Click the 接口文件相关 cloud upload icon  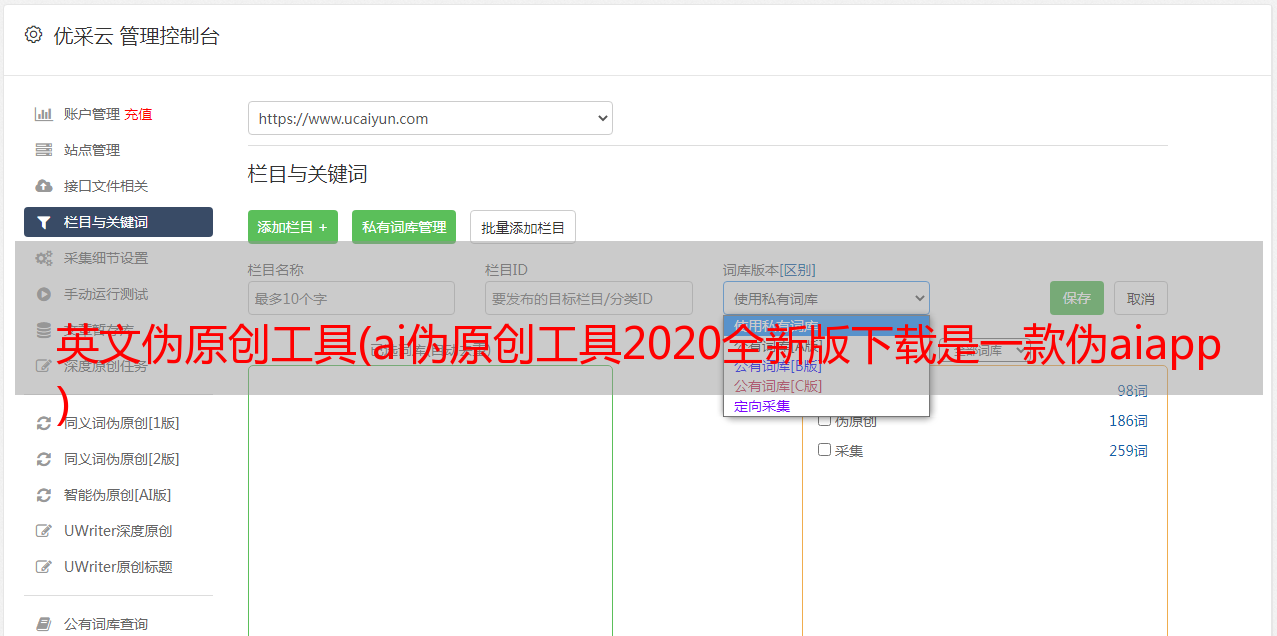tap(44, 186)
